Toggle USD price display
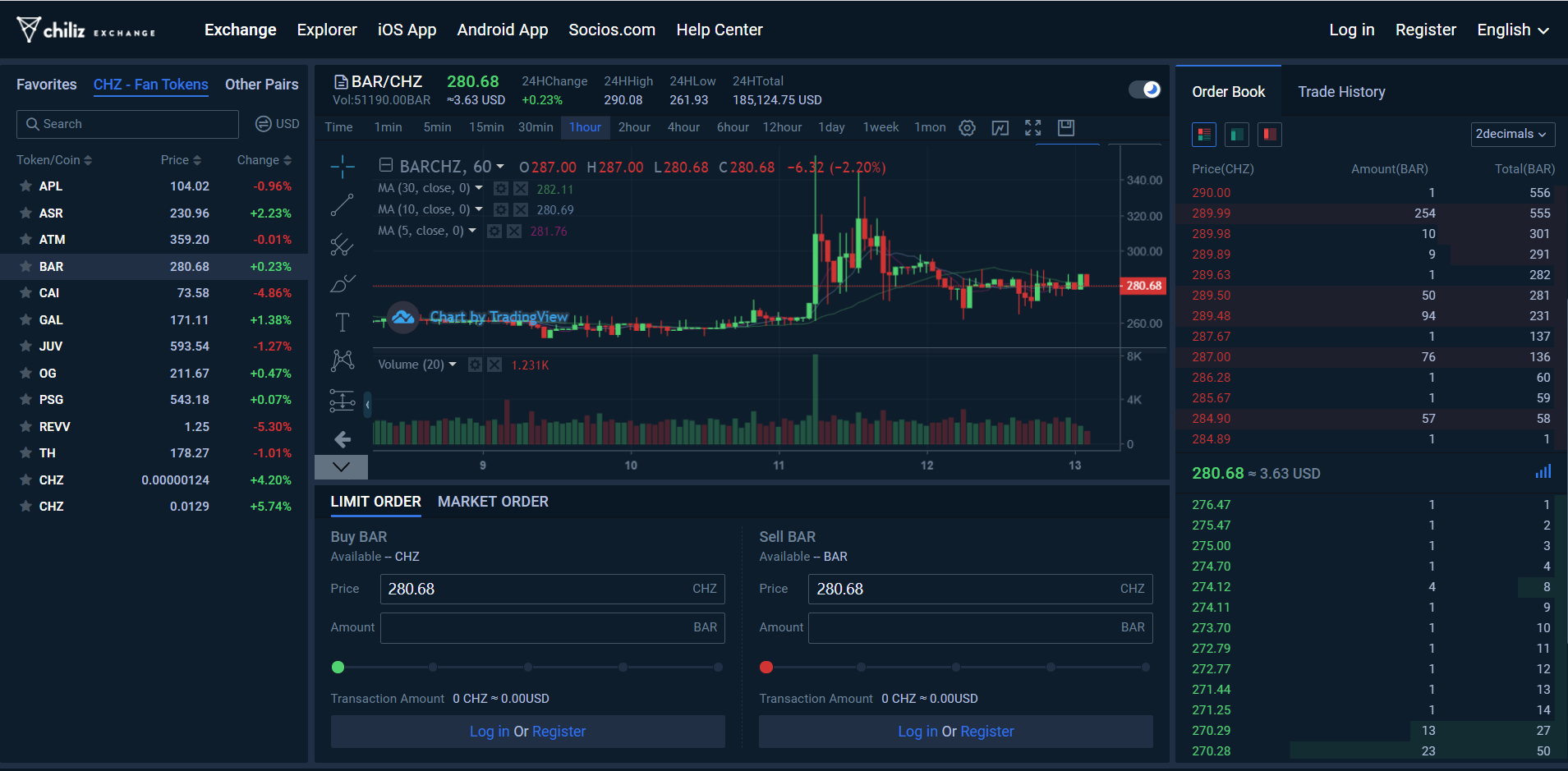Image resolution: width=1568 pixels, height=771 pixels. coord(278,124)
